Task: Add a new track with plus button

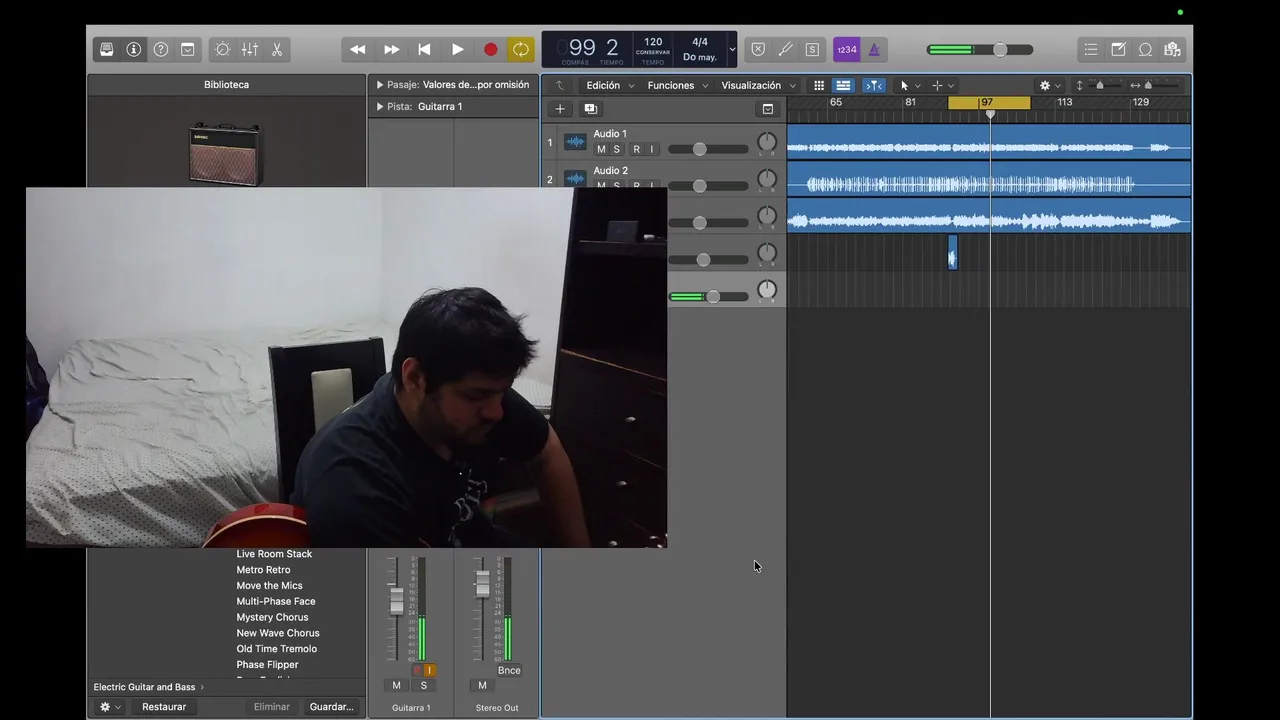Action: pyautogui.click(x=560, y=108)
